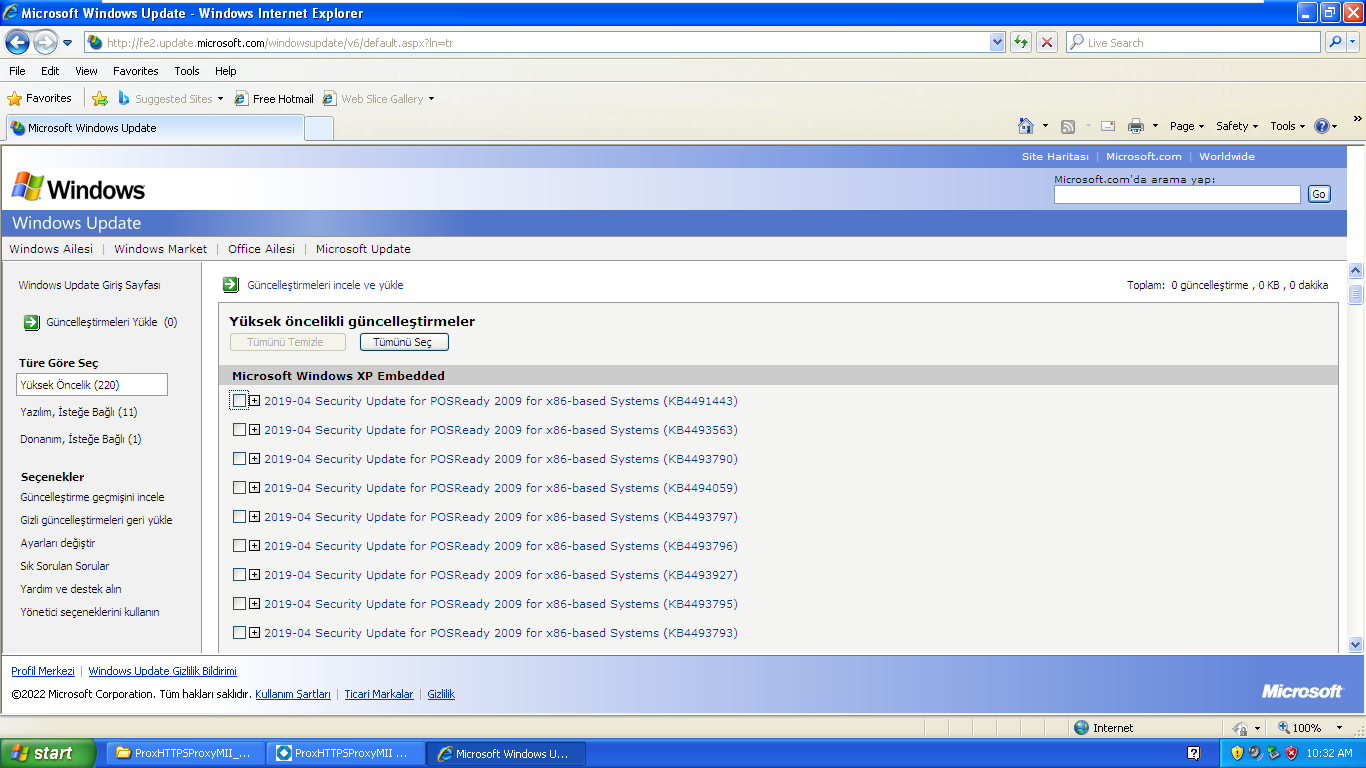Click the Free Hotmail favorites icon
The height and width of the screenshot is (768, 1366).
pos(241,99)
